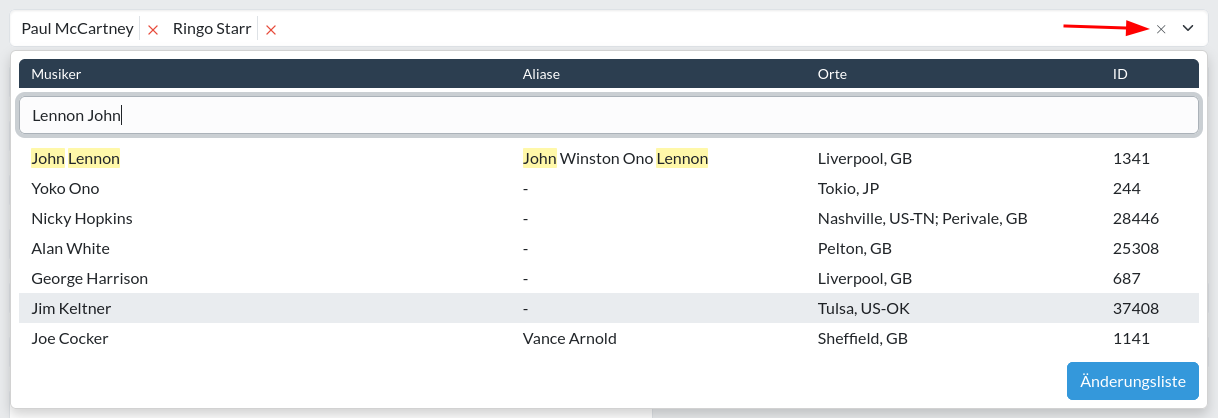Collapse the musician dropdown chevron
The image size is (1218, 418).
pos(1188,28)
